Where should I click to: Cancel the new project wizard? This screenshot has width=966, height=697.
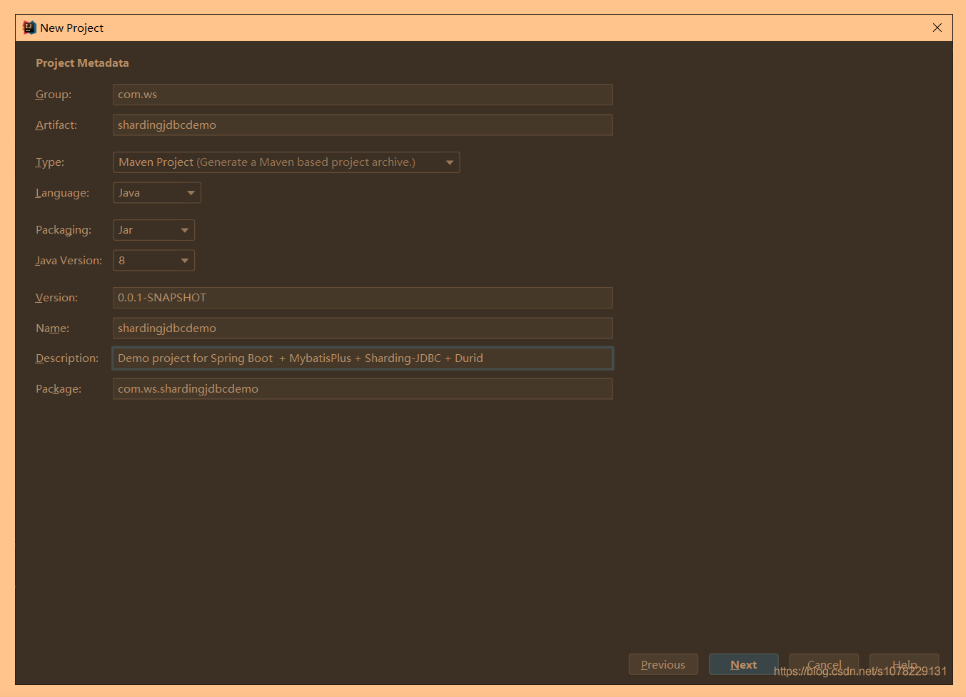(x=824, y=664)
